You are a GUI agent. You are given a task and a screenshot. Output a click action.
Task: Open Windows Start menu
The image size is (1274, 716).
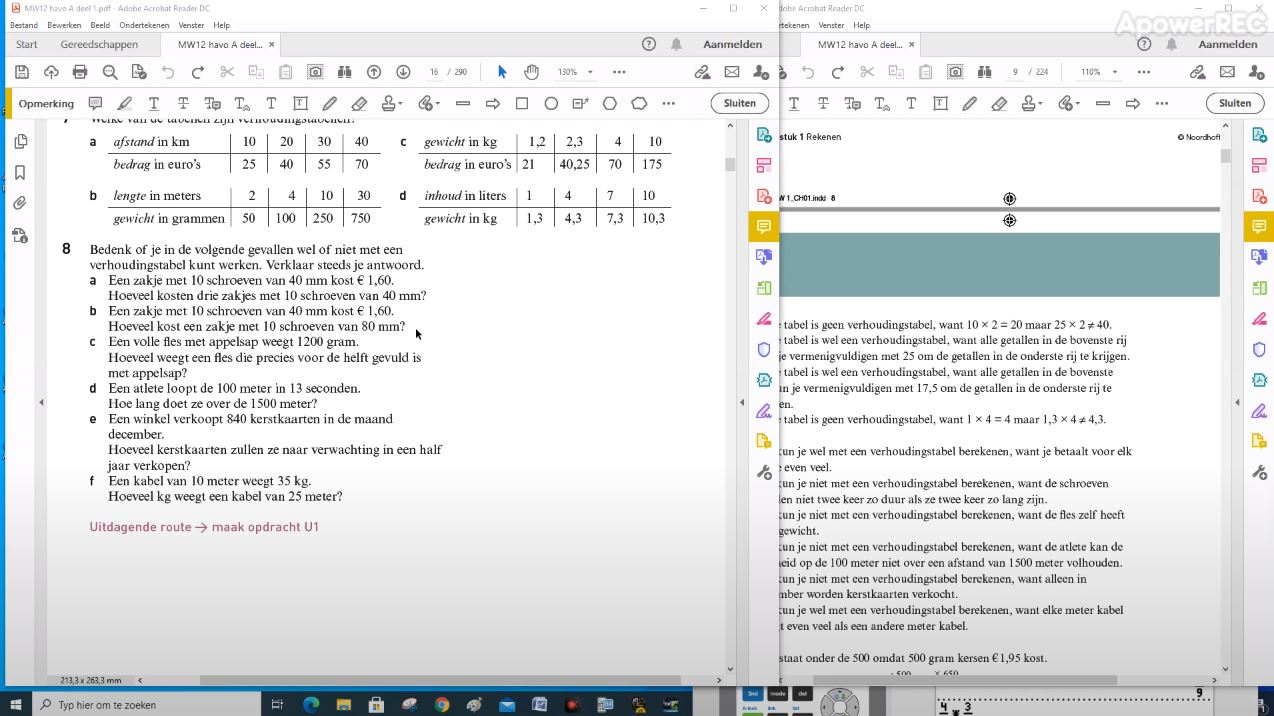(14, 704)
